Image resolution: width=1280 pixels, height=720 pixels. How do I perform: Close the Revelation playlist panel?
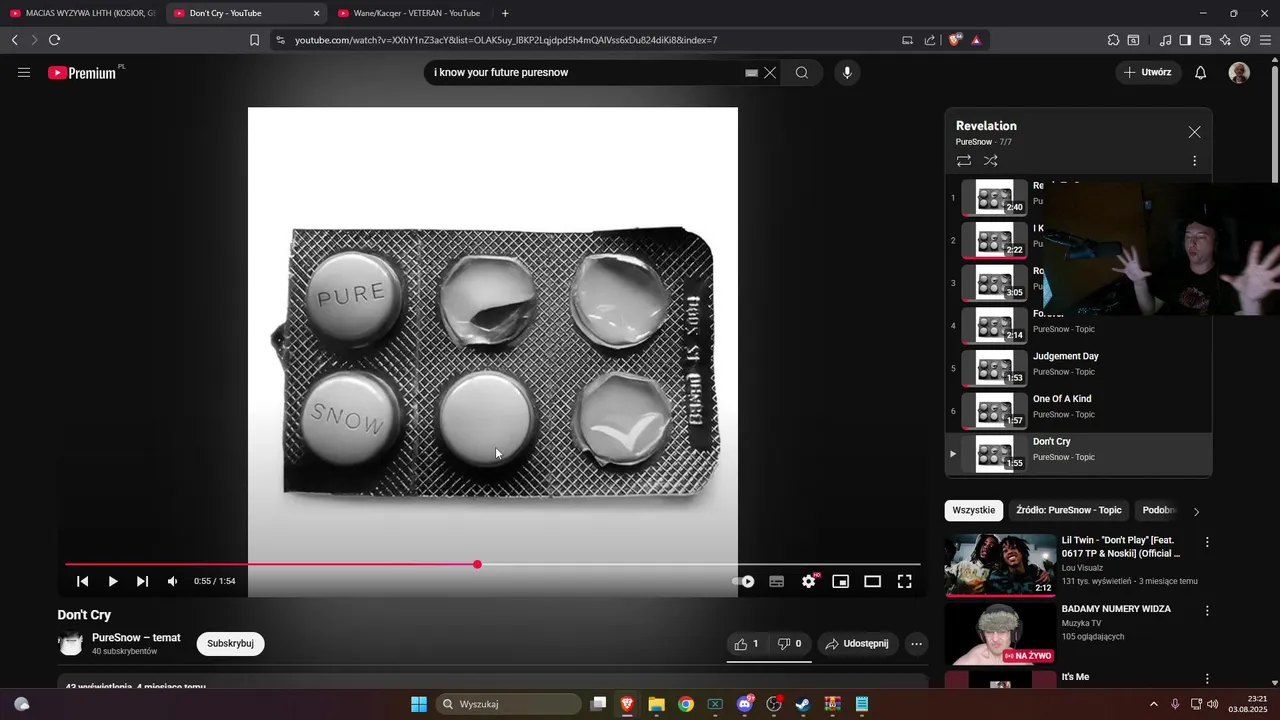tap(1194, 132)
